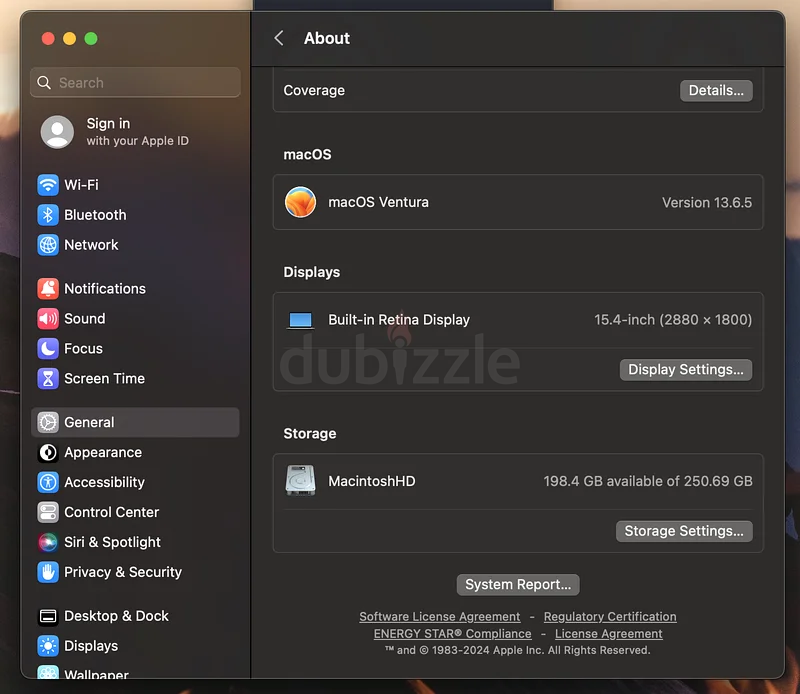Click the General gear icon
Screen dimensions: 800x694
48,423
